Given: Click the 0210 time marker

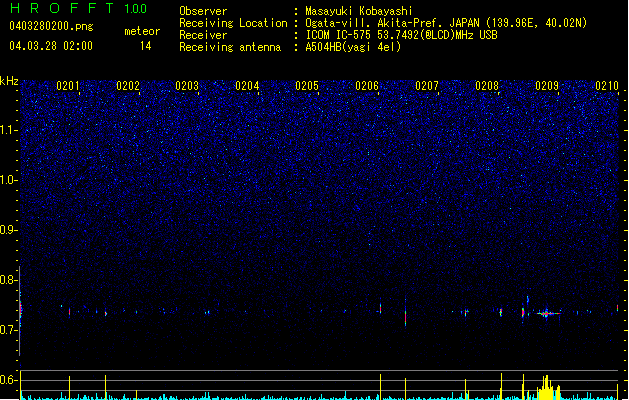Looking at the screenshot, I should 607,86.
